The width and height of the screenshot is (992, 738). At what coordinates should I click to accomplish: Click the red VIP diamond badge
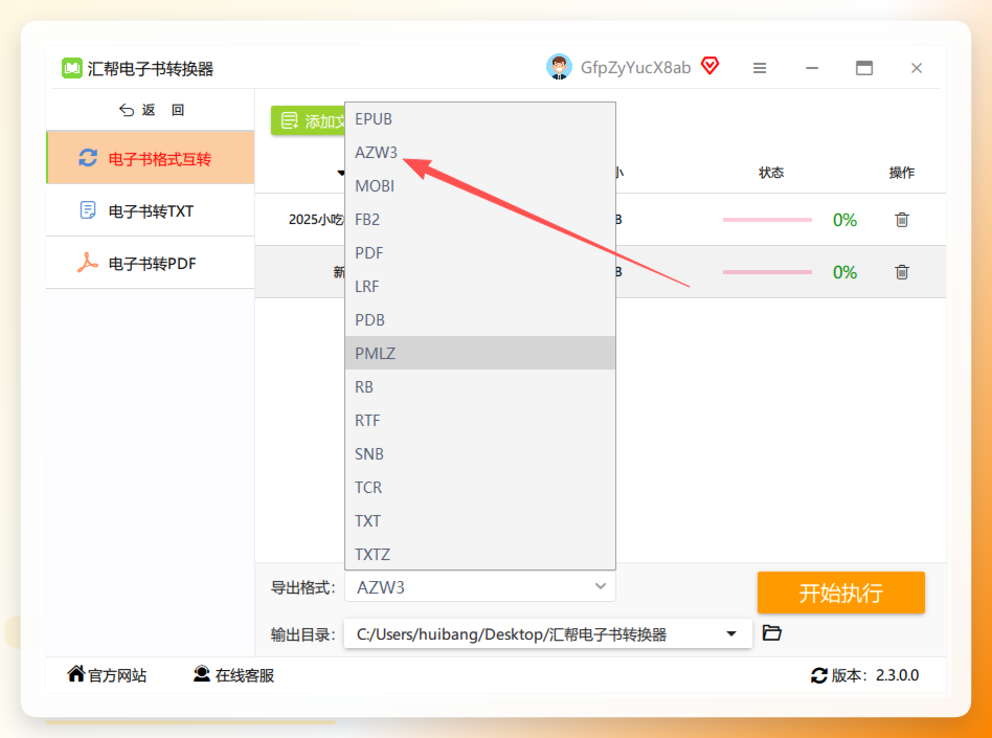710,66
